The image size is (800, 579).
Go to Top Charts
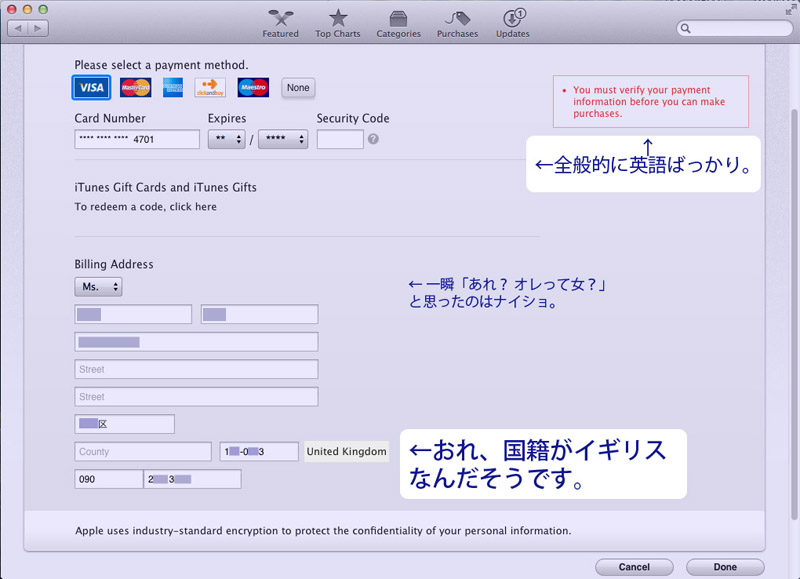[x=338, y=23]
